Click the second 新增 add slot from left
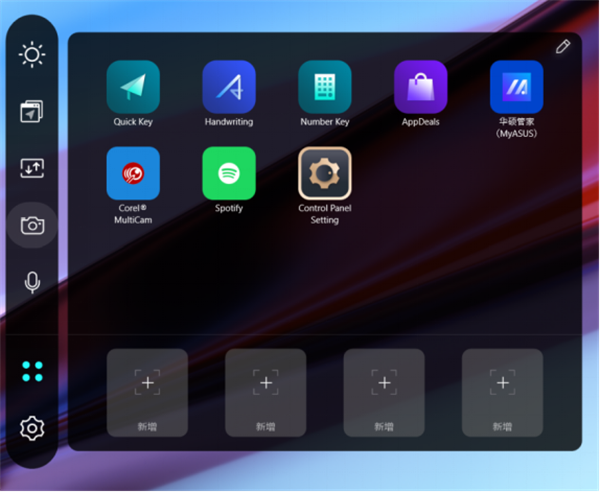Viewport: 600px width, 492px height. [x=265, y=392]
